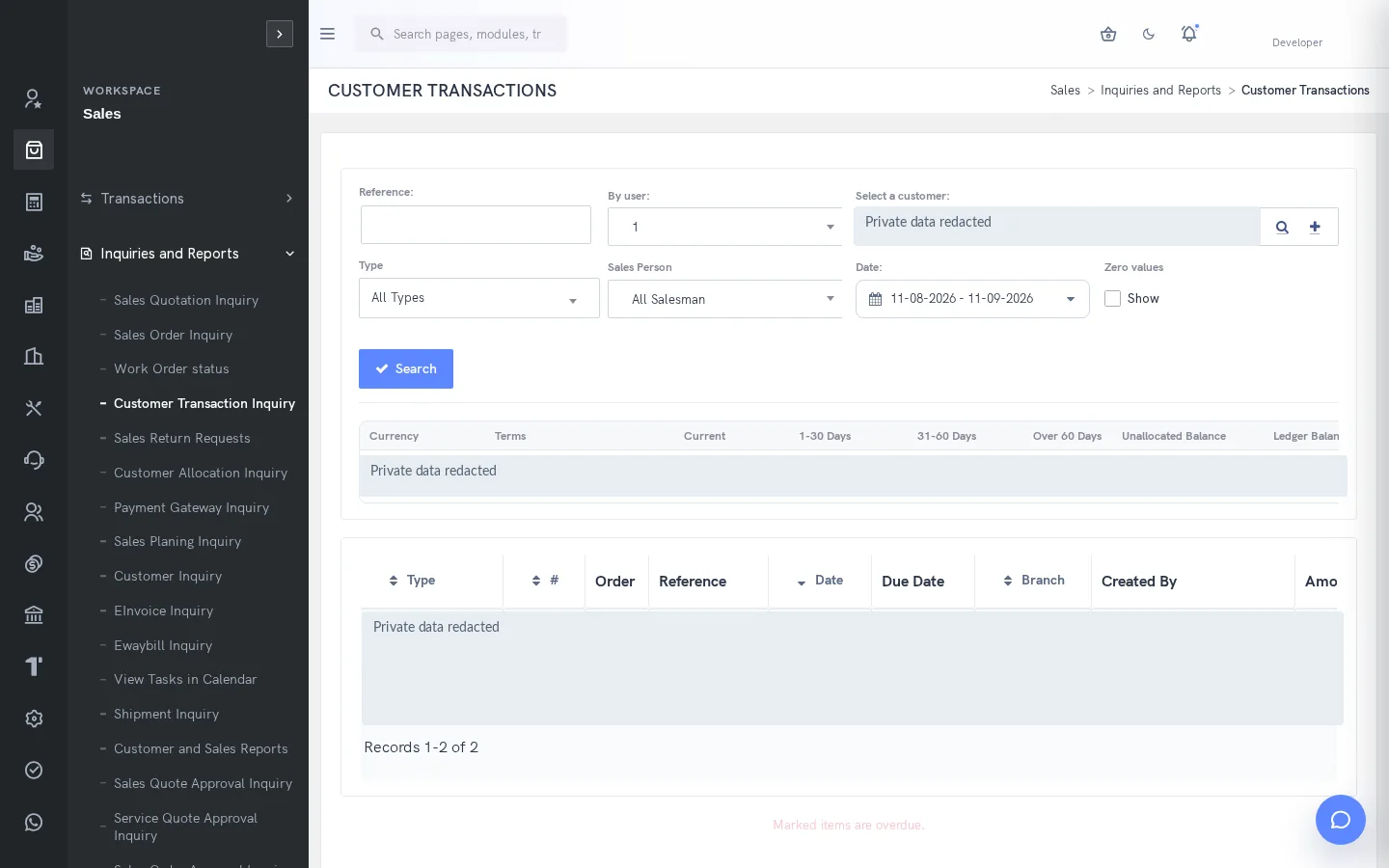Open the office building icon in left rail
1389x868 pixels.
pyautogui.click(x=34, y=305)
